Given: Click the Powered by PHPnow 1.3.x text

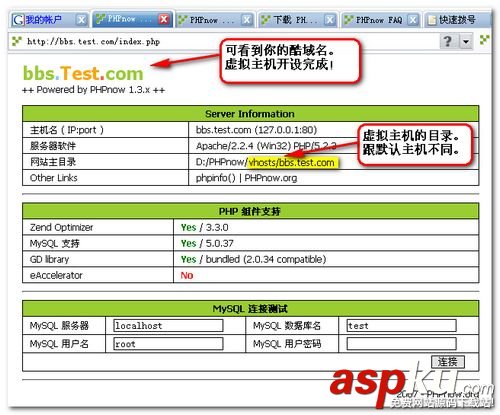Looking at the screenshot, I should tap(93, 90).
